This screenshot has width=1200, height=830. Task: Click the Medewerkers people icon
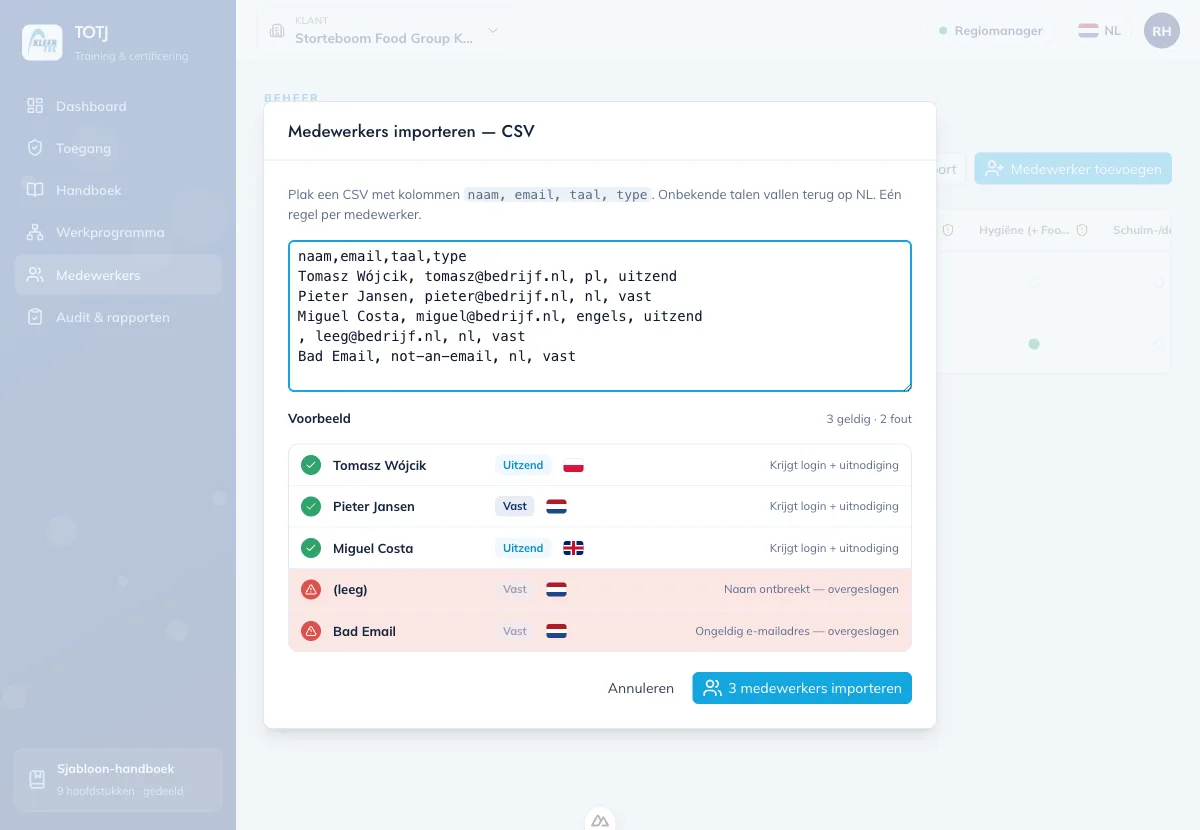pyautogui.click(x=35, y=275)
